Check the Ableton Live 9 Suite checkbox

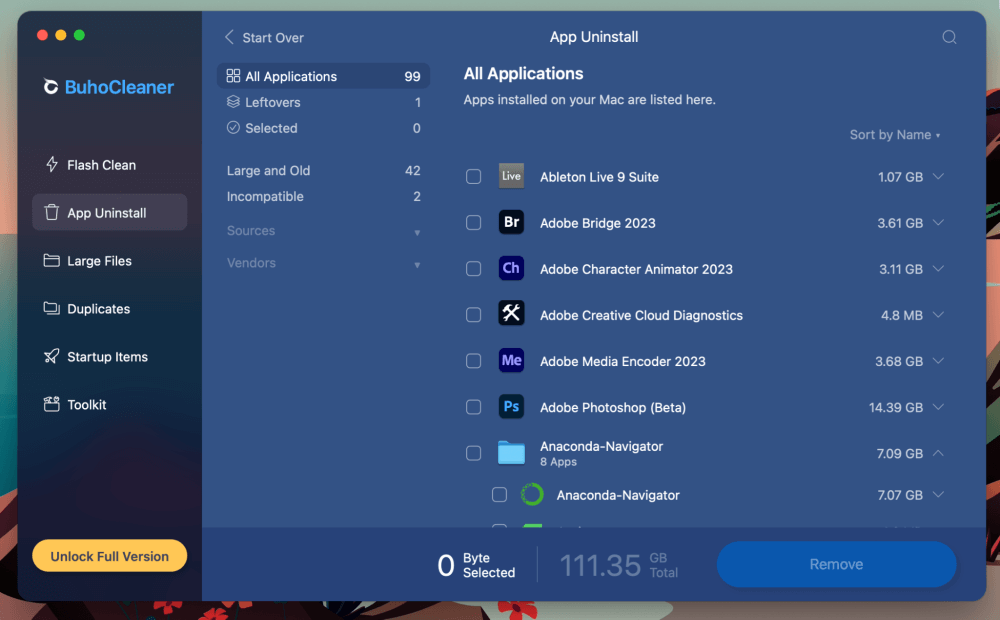[473, 177]
